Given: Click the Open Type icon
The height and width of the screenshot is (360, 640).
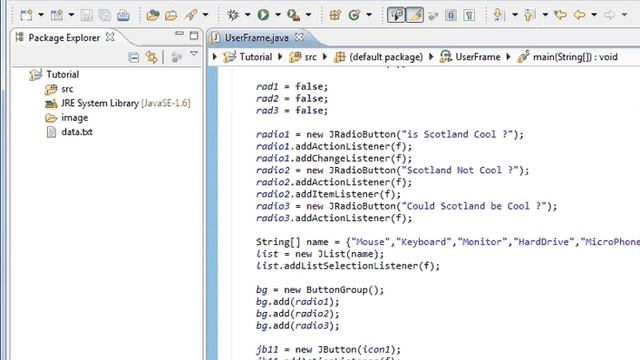Looking at the screenshot, I should (153, 15).
